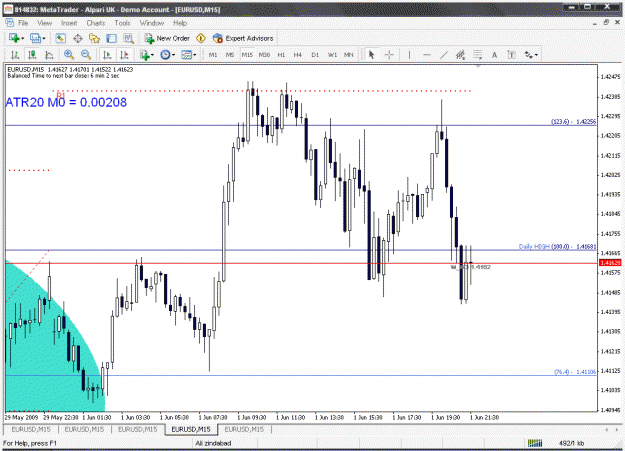Open the Charts menu
The height and width of the screenshot is (451, 625).
click(x=96, y=23)
